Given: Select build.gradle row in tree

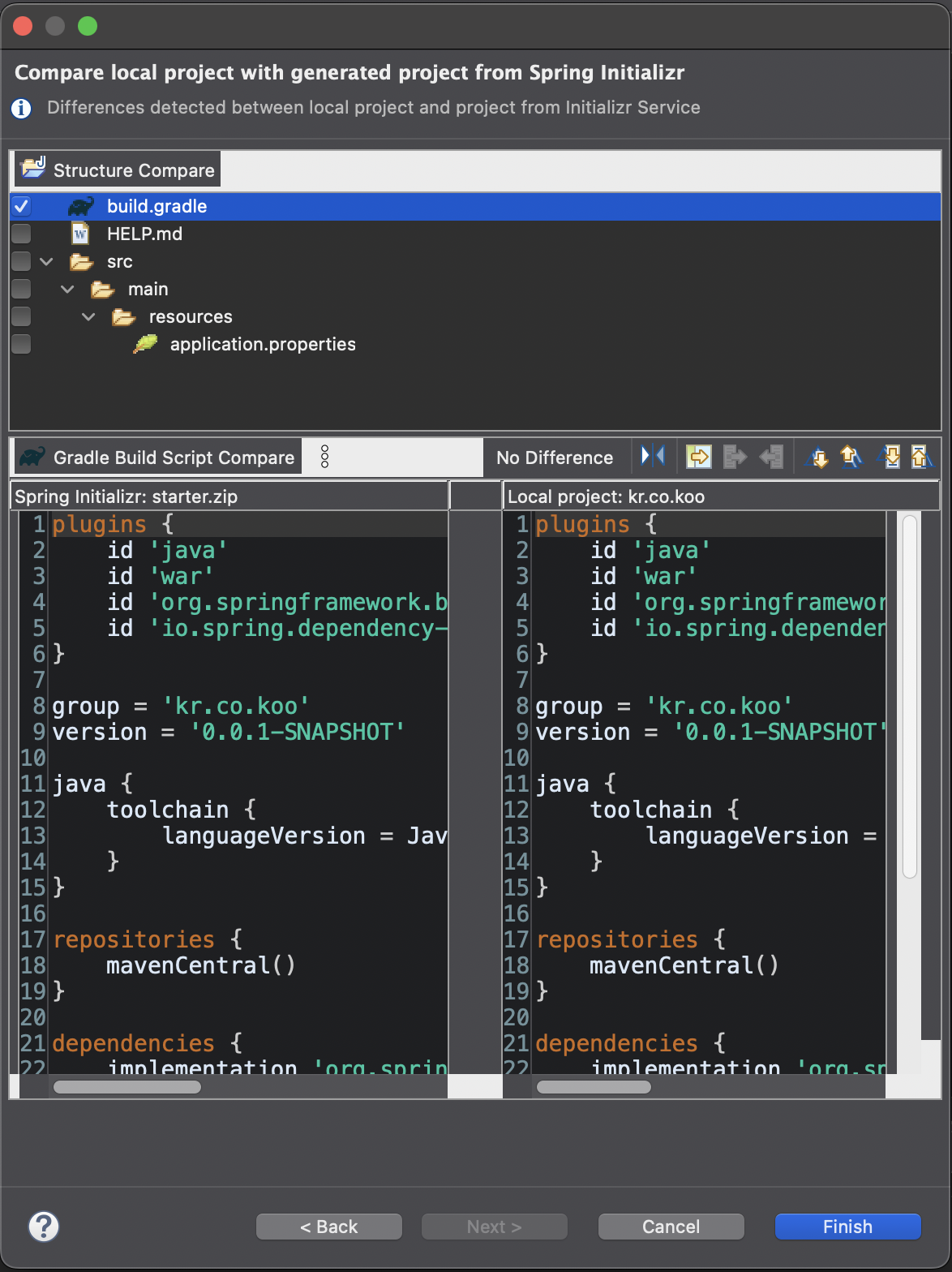Looking at the screenshot, I should (x=475, y=206).
